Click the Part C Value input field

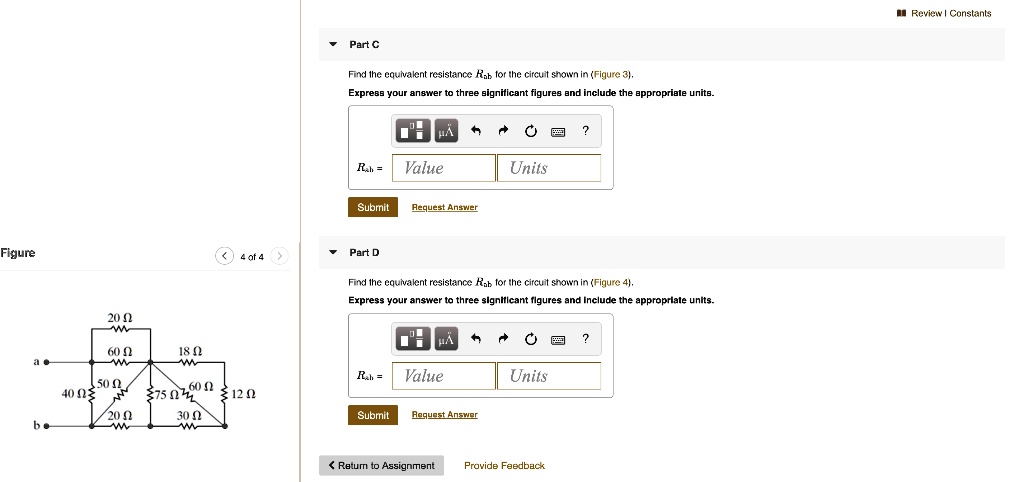444,168
